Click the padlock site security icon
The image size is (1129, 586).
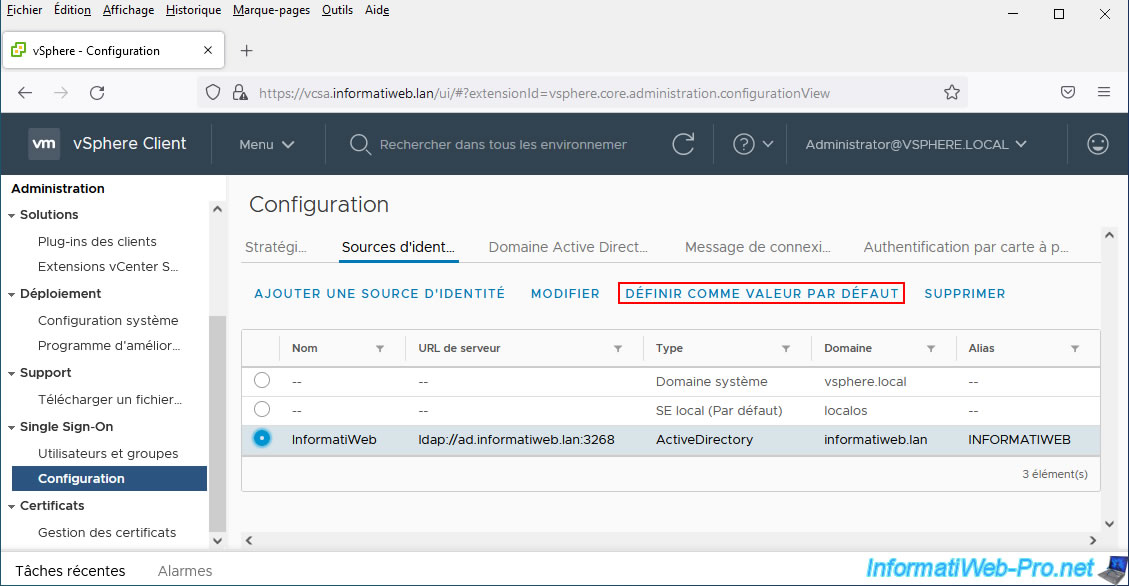[x=240, y=93]
